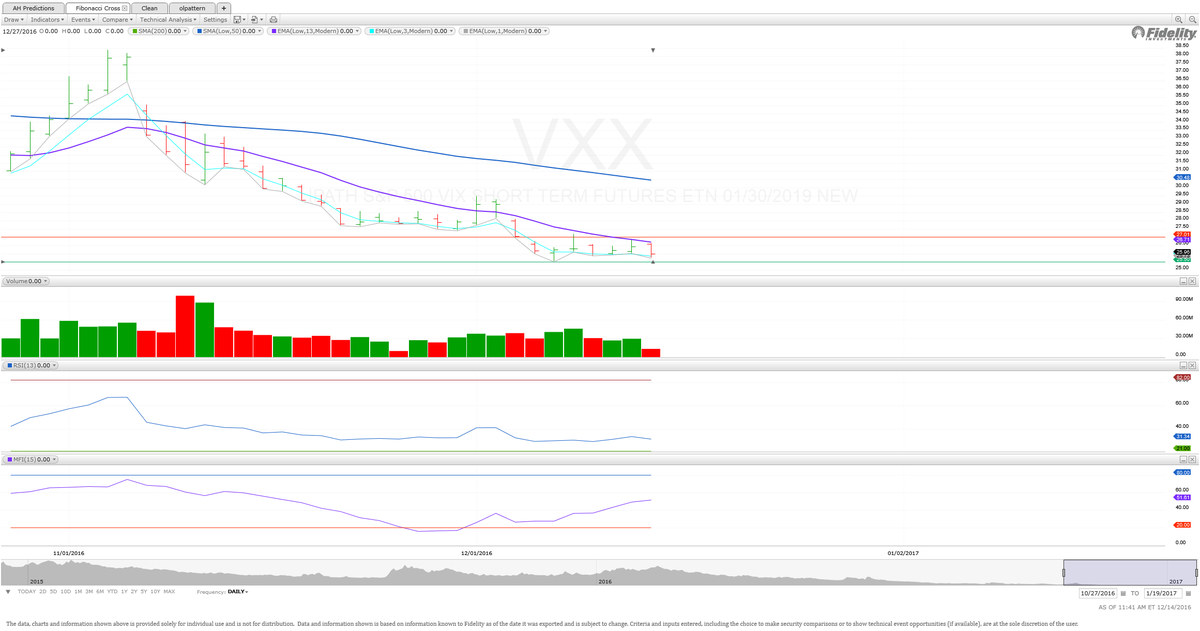Click the 12/01/2016 date axis label
This screenshot has height=631, width=1200.
pyautogui.click(x=477, y=552)
